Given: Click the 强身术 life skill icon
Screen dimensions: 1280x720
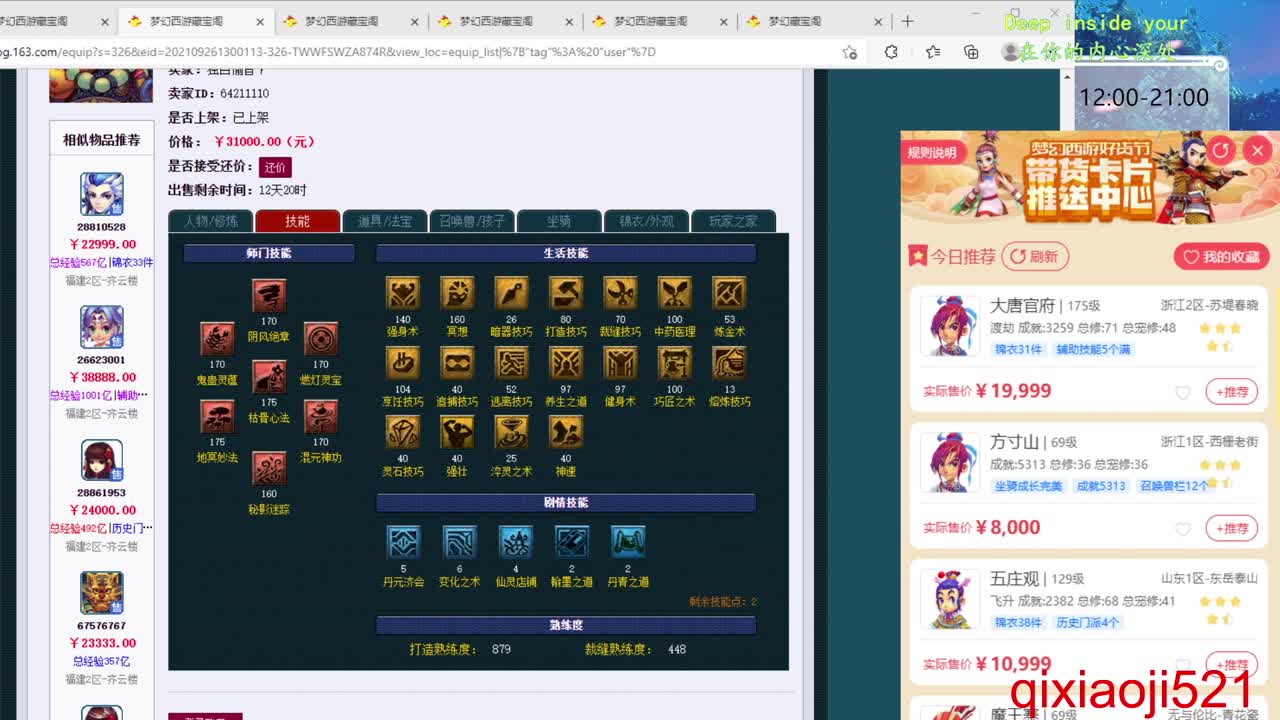Looking at the screenshot, I should (403, 294).
